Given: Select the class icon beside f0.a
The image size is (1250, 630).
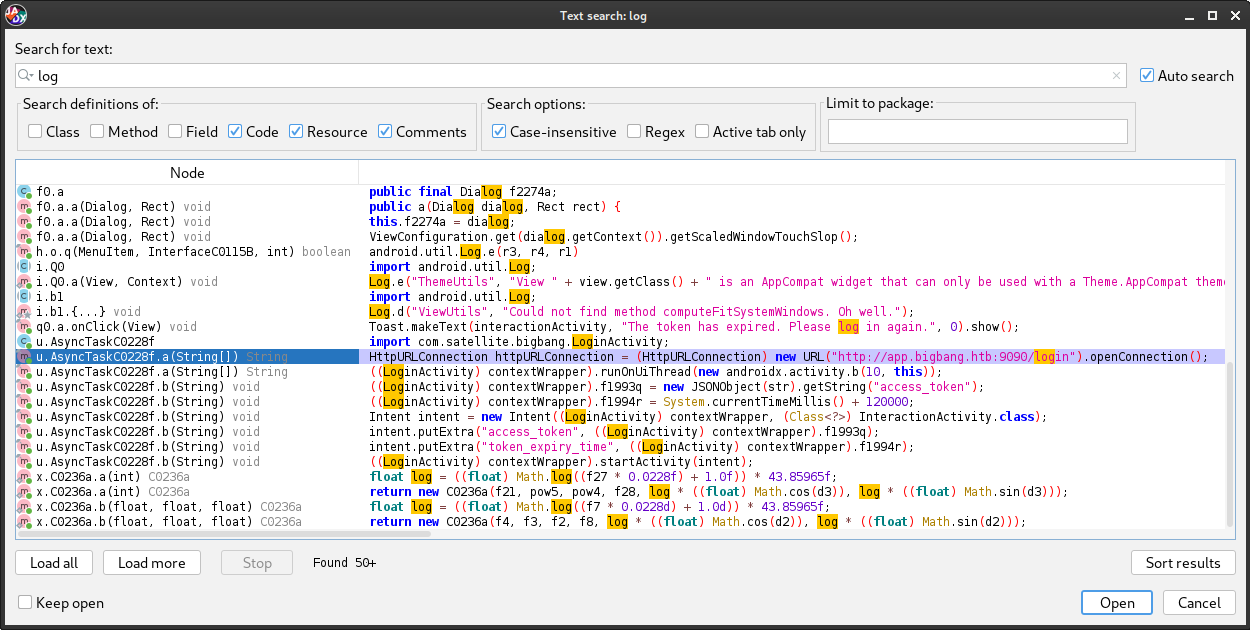Looking at the screenshot, I should 25,192.
